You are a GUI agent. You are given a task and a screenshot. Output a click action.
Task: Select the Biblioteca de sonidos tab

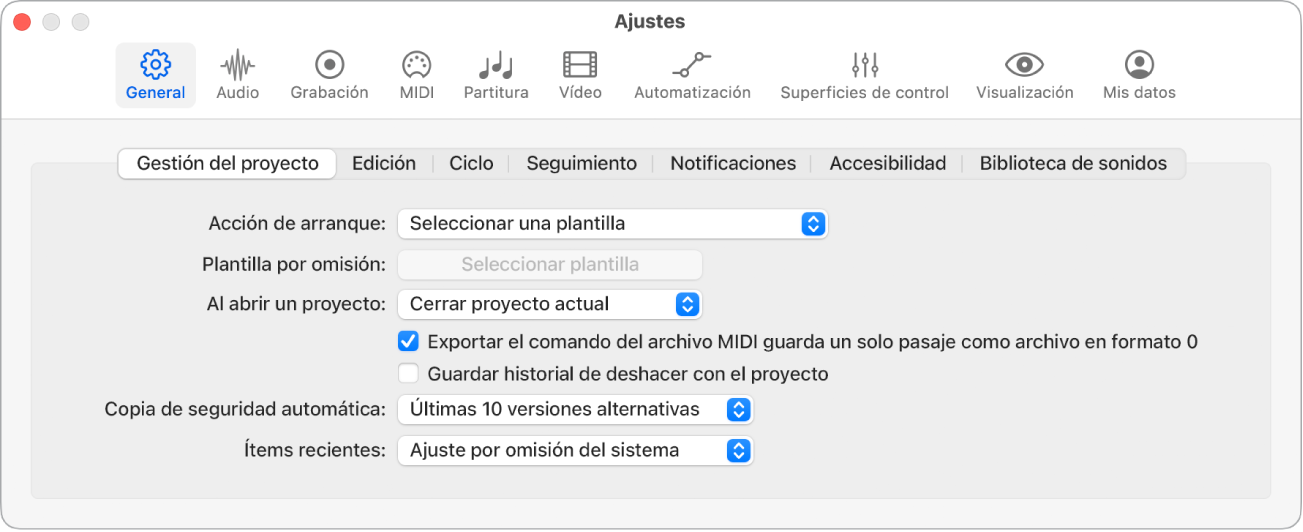pyautogui.click(x=1073, y=163)
